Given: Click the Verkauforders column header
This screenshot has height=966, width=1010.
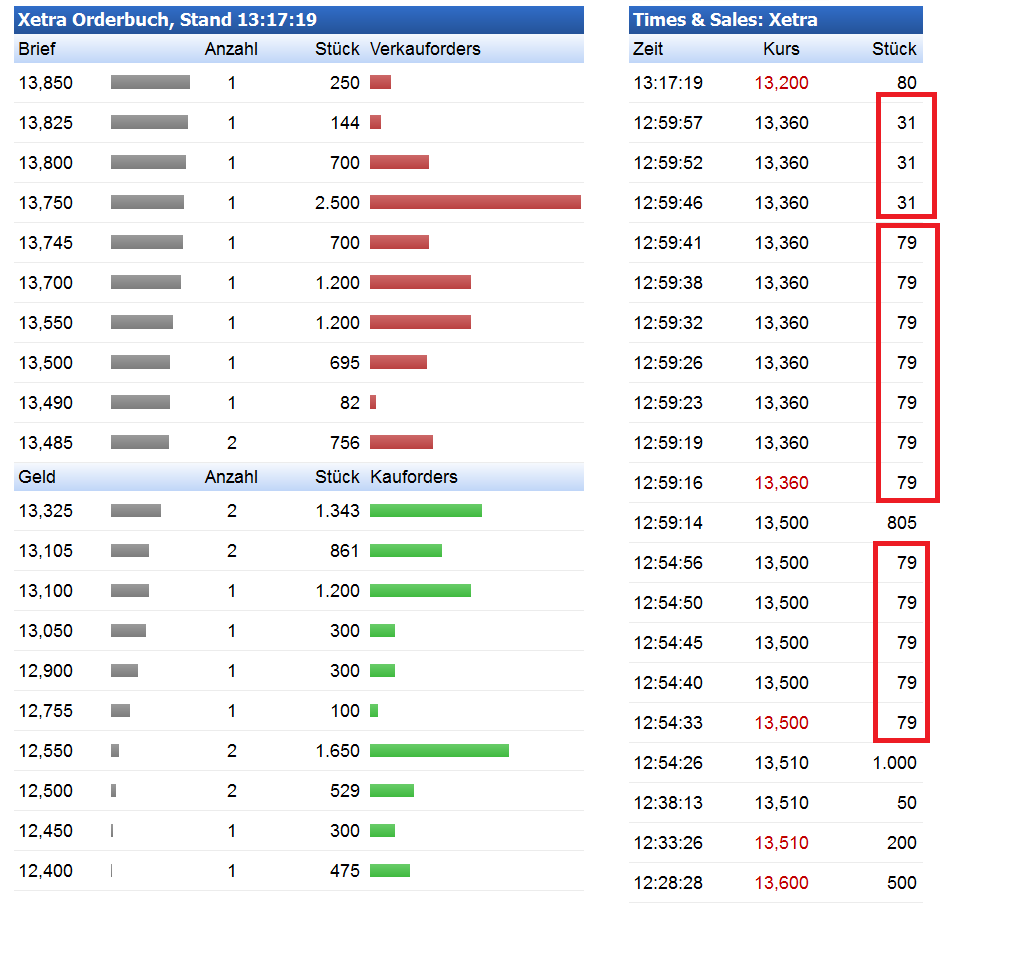Looking at the screenshot, I should pyautogui.click(x=425, y=49).
